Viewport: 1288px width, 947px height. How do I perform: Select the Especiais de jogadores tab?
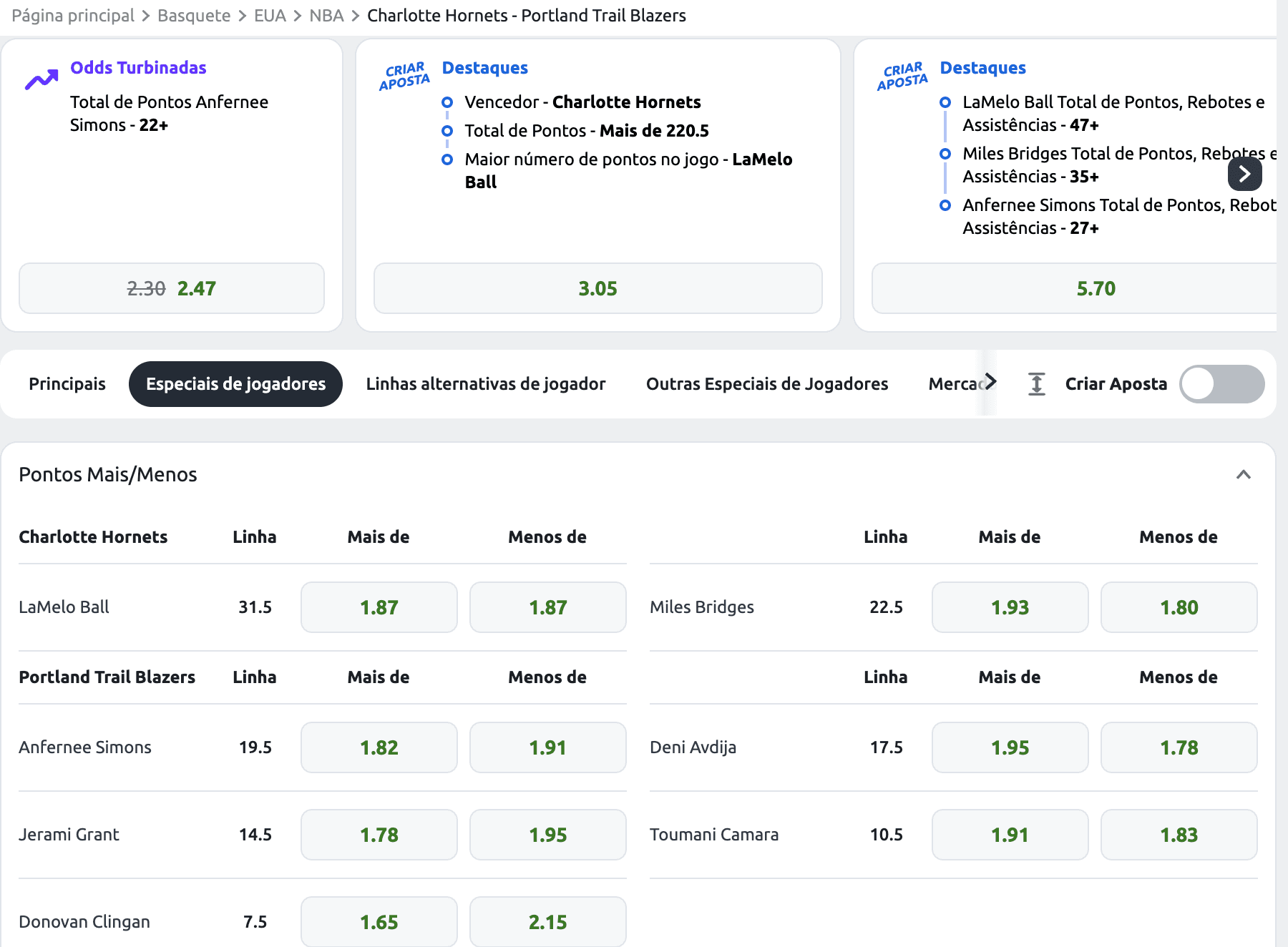(235, 384)
